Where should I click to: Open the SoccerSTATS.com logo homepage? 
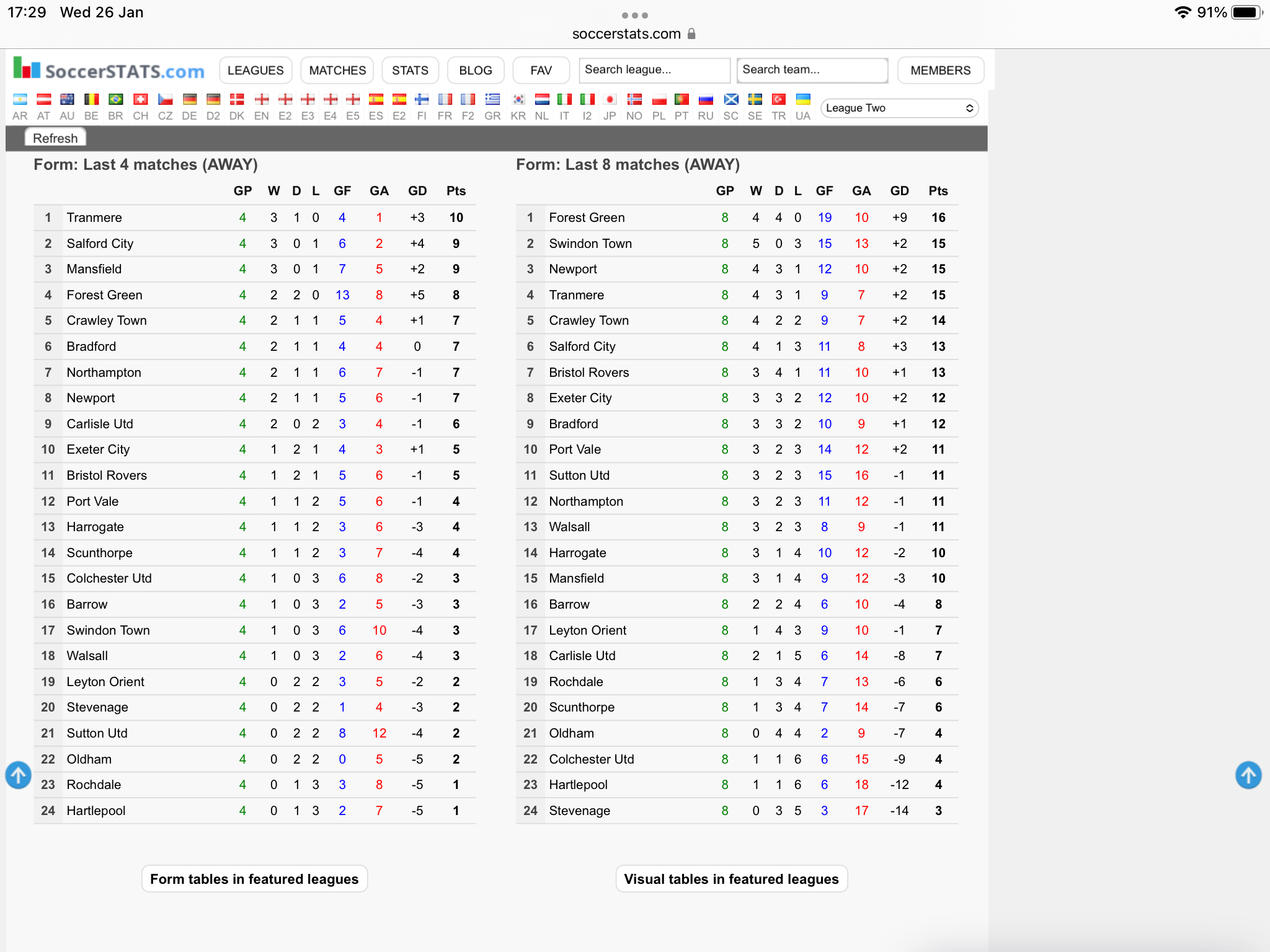[x=109, y=69]
